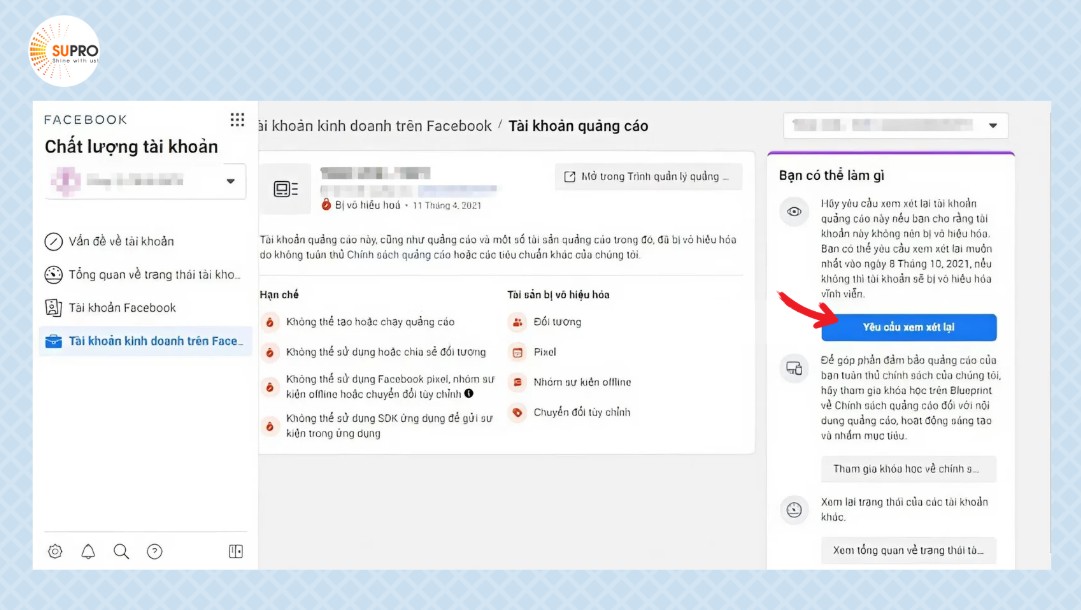Click the disabled status icon near 'Bị vô hiệu hoá'
Viewport: 1081px width, 610px height.
click(327, 205)
